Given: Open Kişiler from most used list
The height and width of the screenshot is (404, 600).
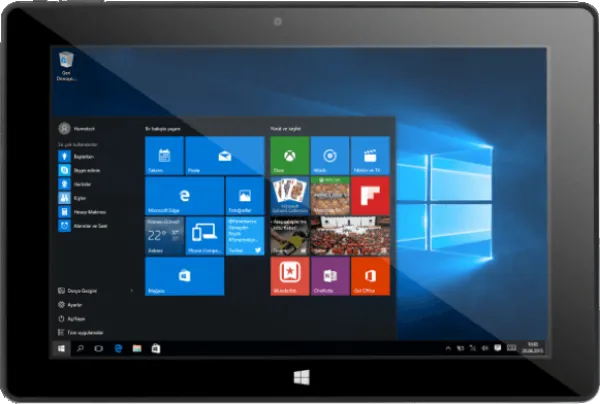Looking at the screenshot, I should pos(73,198).
